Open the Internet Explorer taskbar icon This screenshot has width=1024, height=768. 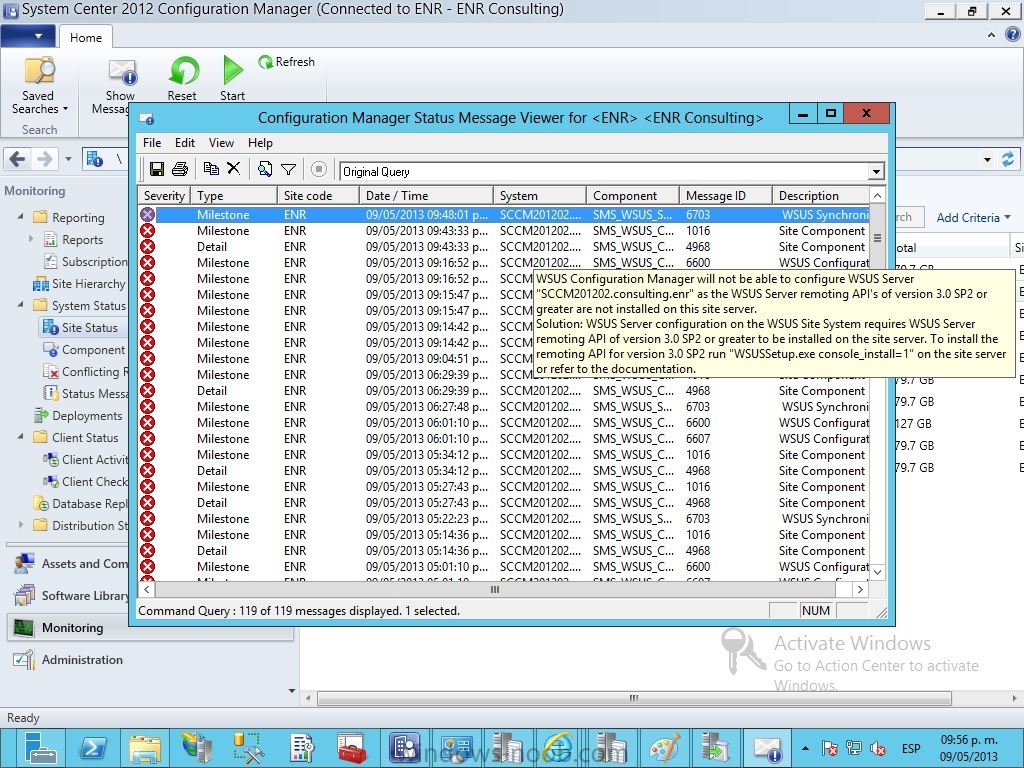point(556,748)
